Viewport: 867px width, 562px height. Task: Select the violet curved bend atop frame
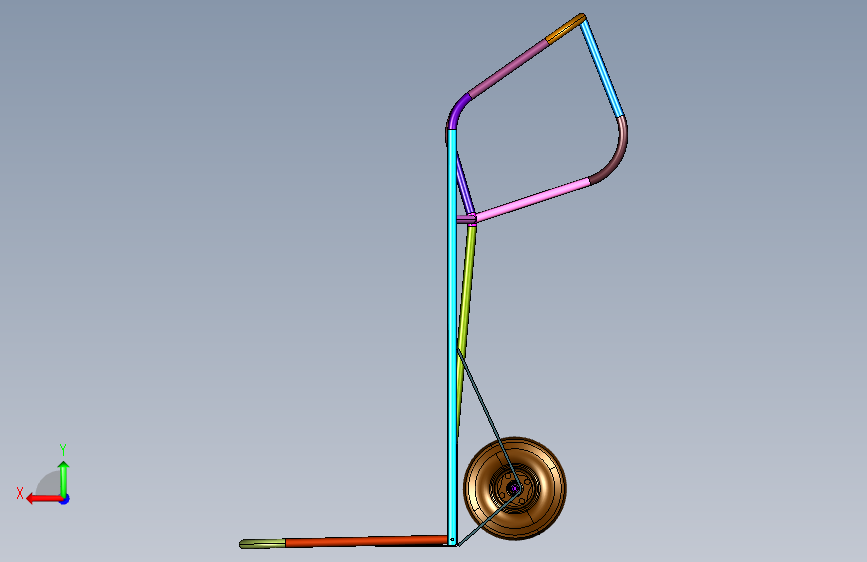[x=457, y=111]
